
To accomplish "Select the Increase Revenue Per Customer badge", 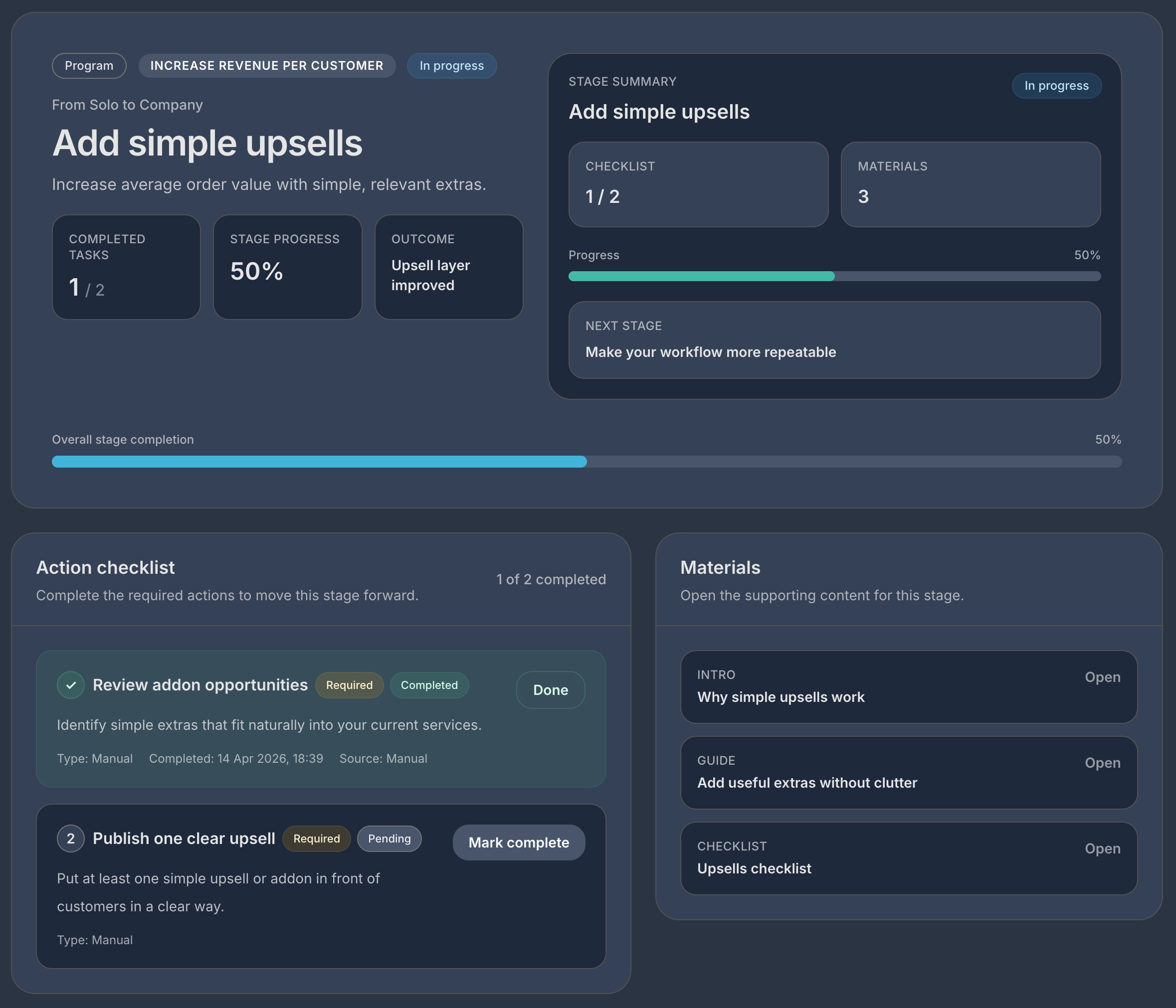I will [x=267, y=66].
